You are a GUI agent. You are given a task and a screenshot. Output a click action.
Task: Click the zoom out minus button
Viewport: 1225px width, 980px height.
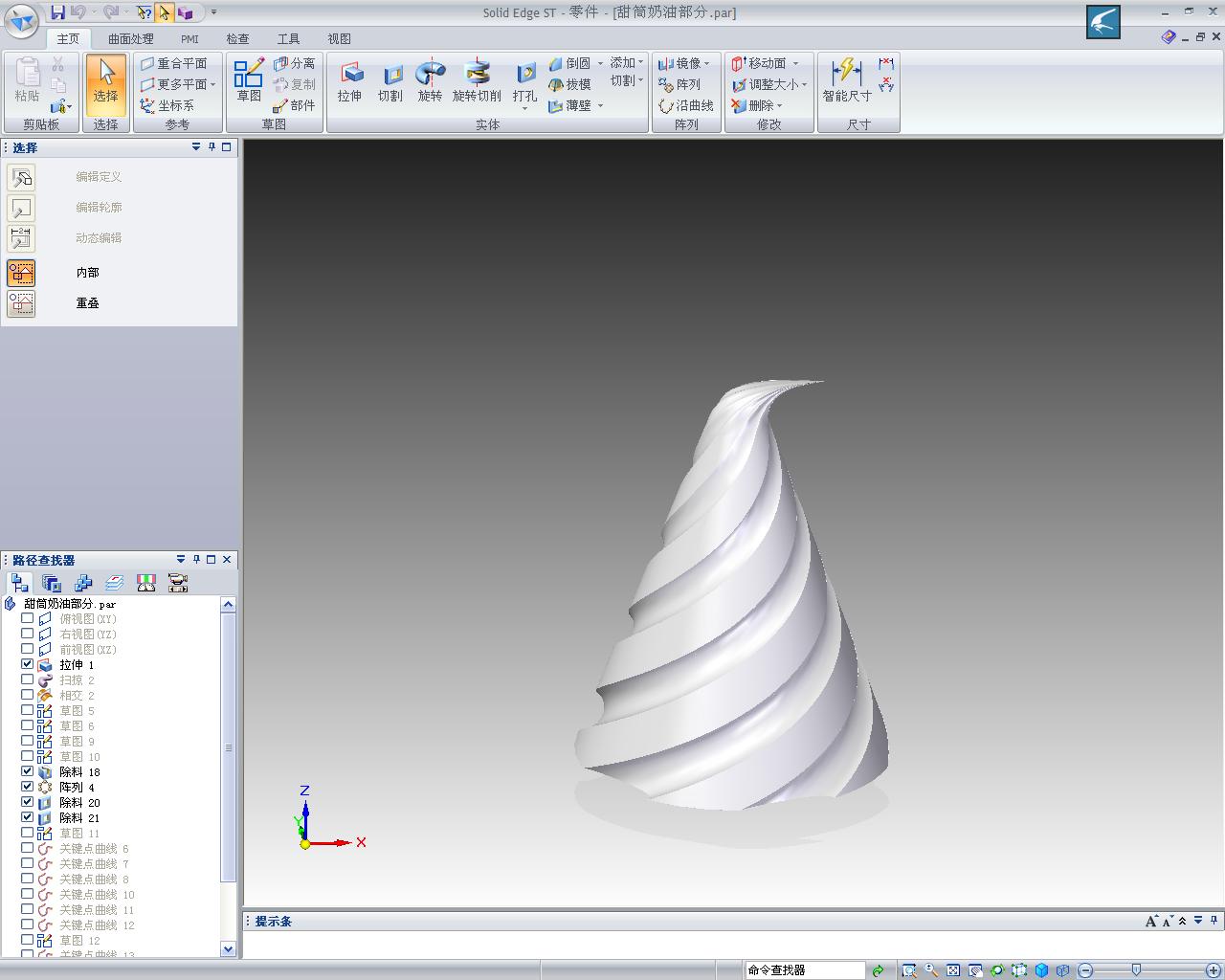click(1085, 970)
